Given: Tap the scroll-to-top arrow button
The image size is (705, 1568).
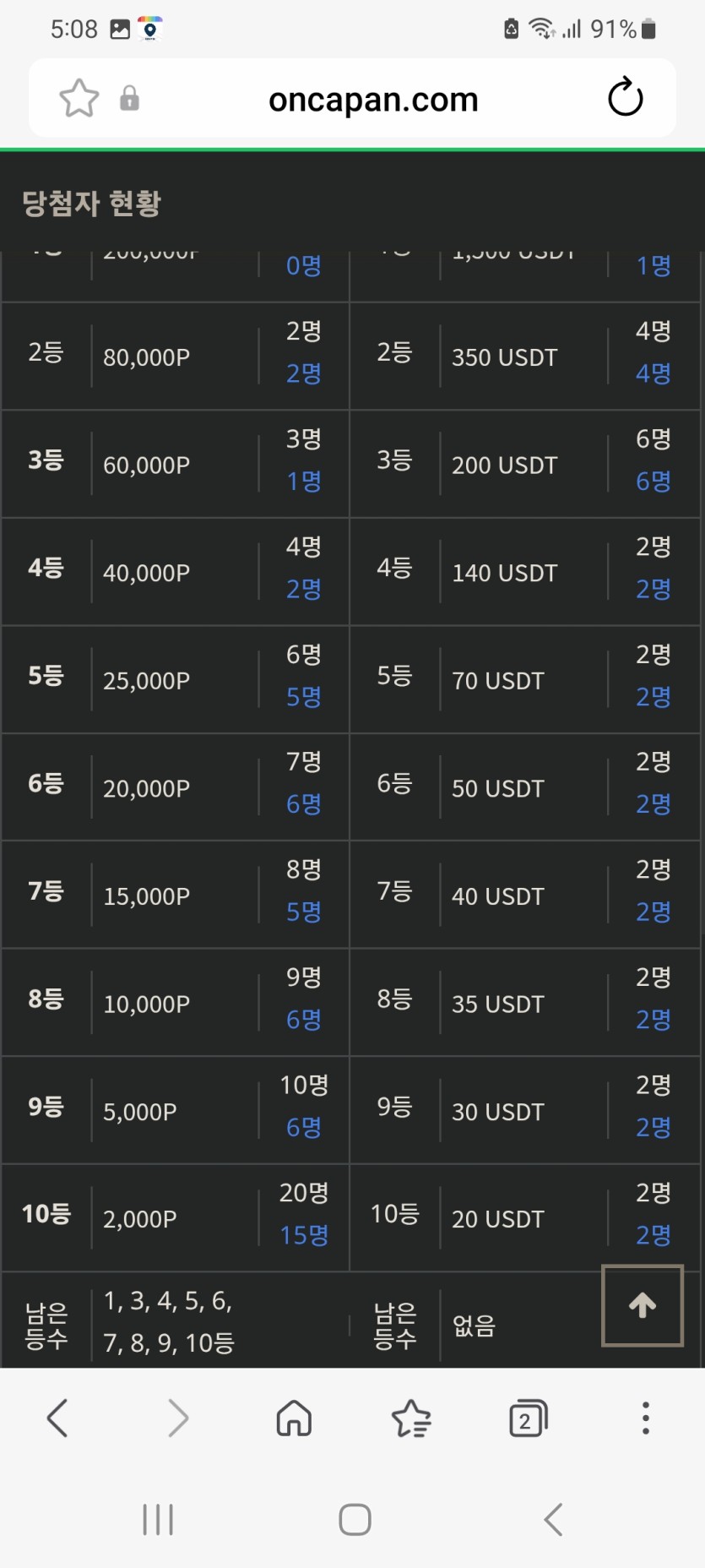Looking at the screenshot, I should pos(643,1305).
